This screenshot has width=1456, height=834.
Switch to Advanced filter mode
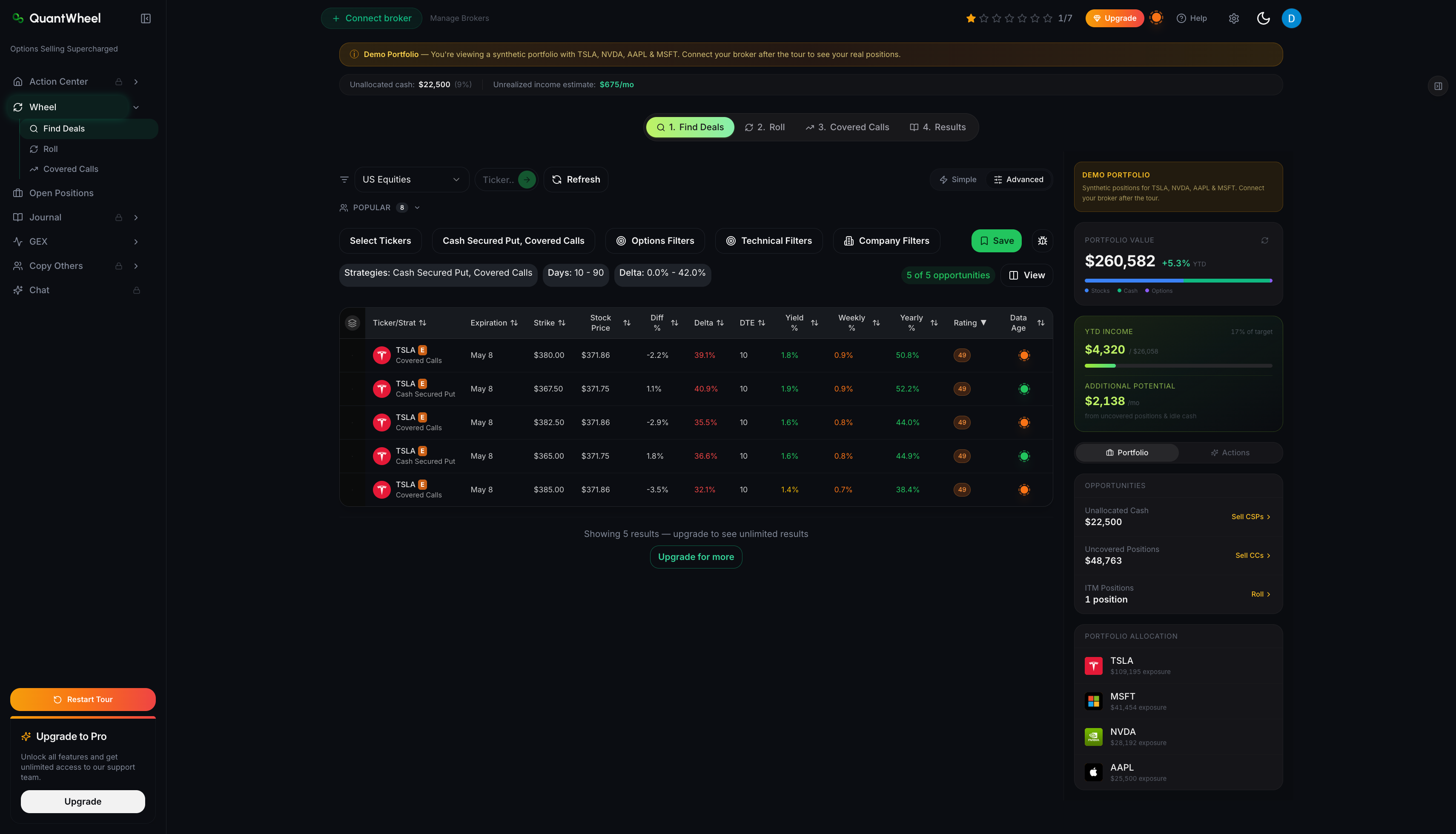click(x=1018, y=179)
